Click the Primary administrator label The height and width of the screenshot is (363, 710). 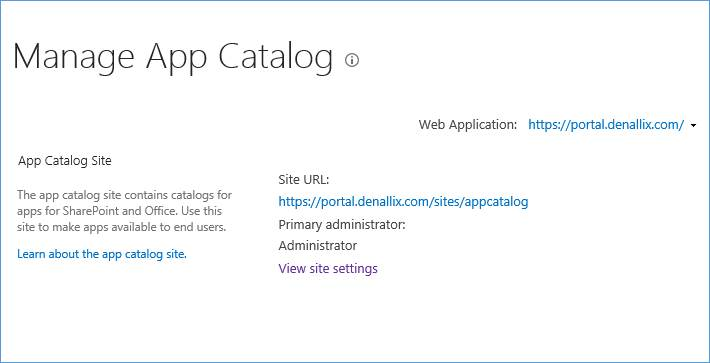[x=342, y=225]
